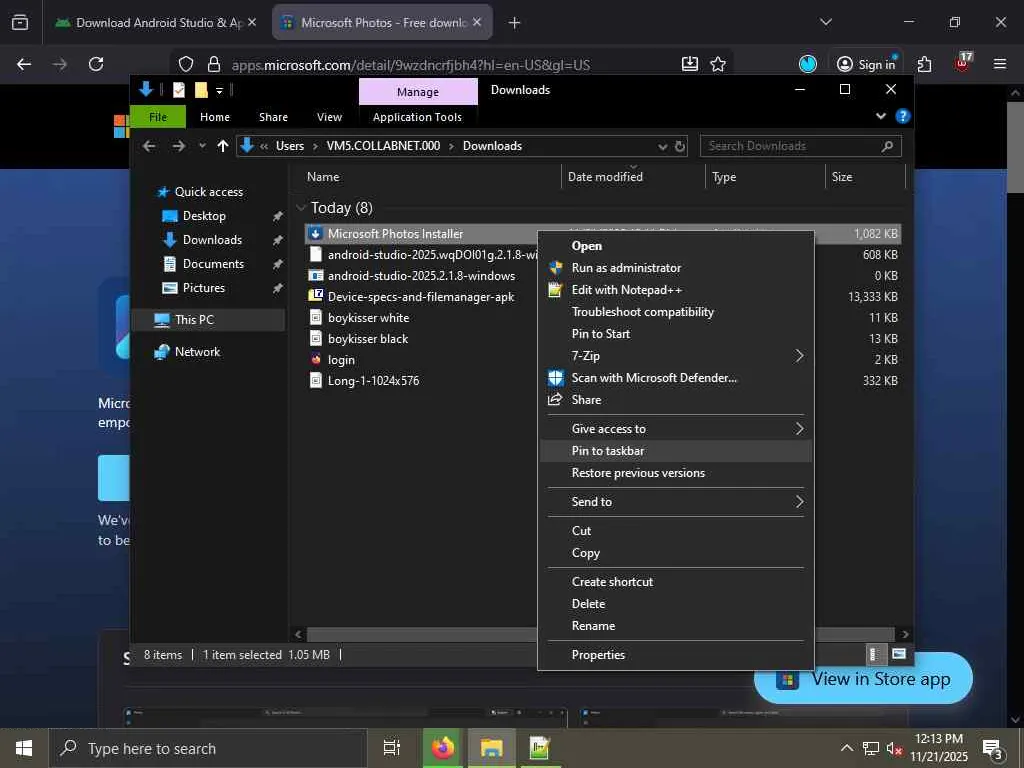Select the Manage contextual tab
This screenshot has width=1024, height=768.
(418, 92)
